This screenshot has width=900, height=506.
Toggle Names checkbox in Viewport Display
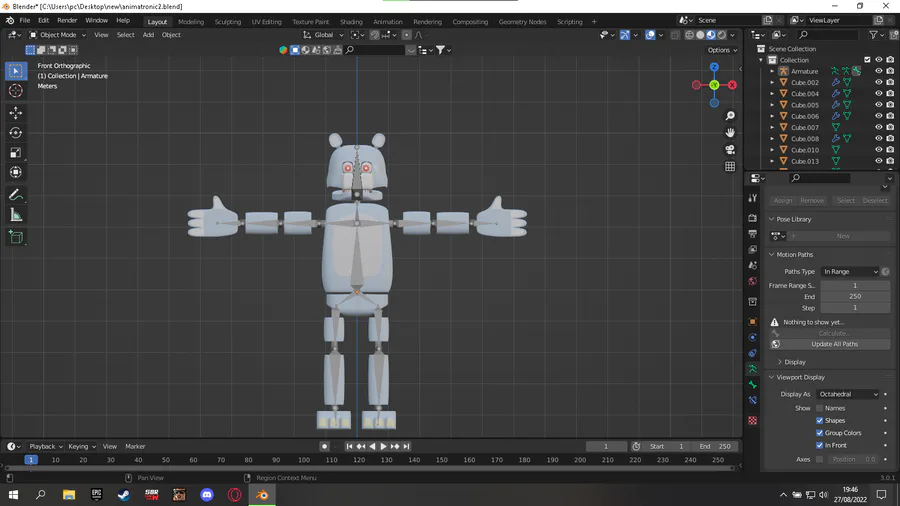point(819,408)
